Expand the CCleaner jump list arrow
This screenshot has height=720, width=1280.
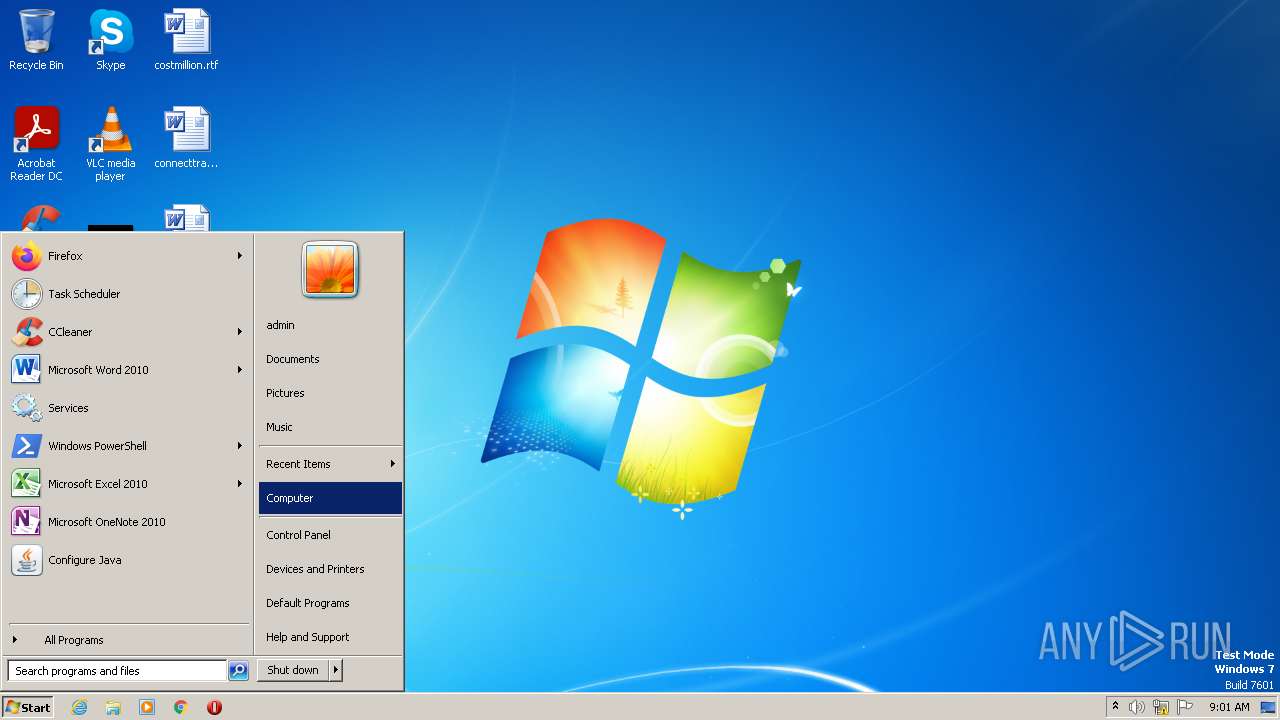click(240, 332)
